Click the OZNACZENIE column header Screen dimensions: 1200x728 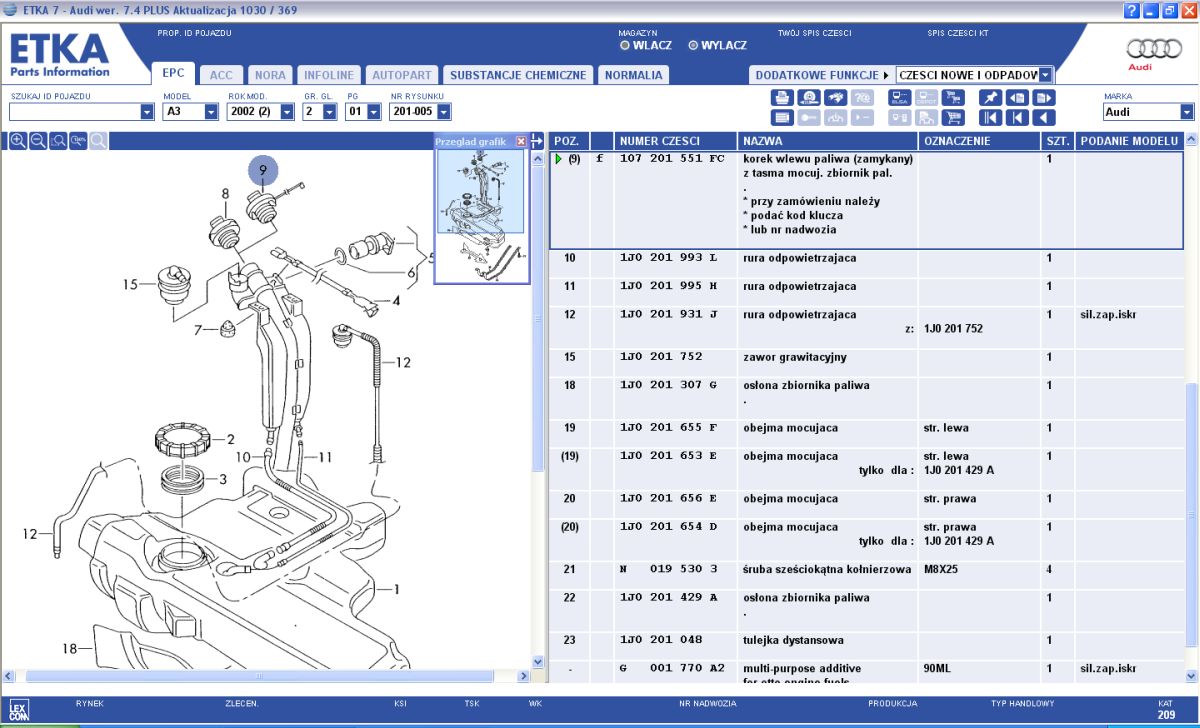pyautogui.click(x=980, y=141)
